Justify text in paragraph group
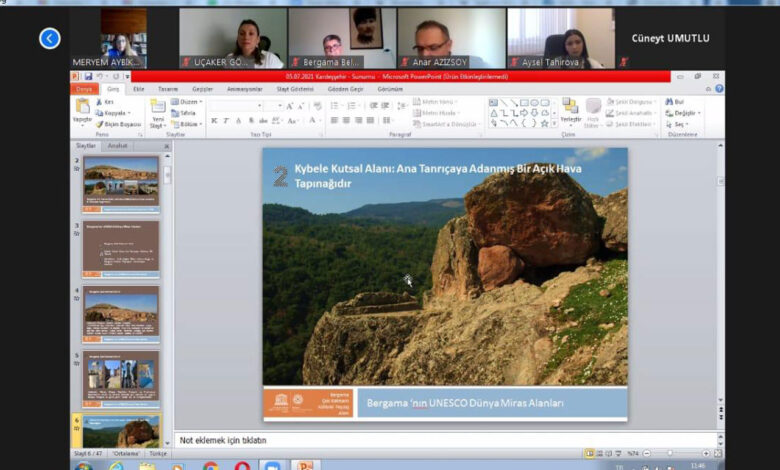The height and width of the screenshot is (470, 780). (x=370, y=120)
